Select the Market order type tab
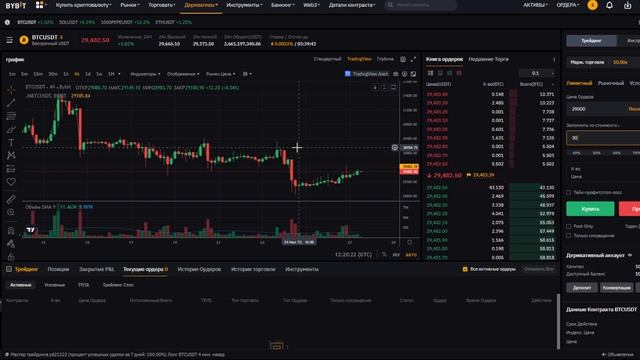640x360 pixels. pos(611,83)
